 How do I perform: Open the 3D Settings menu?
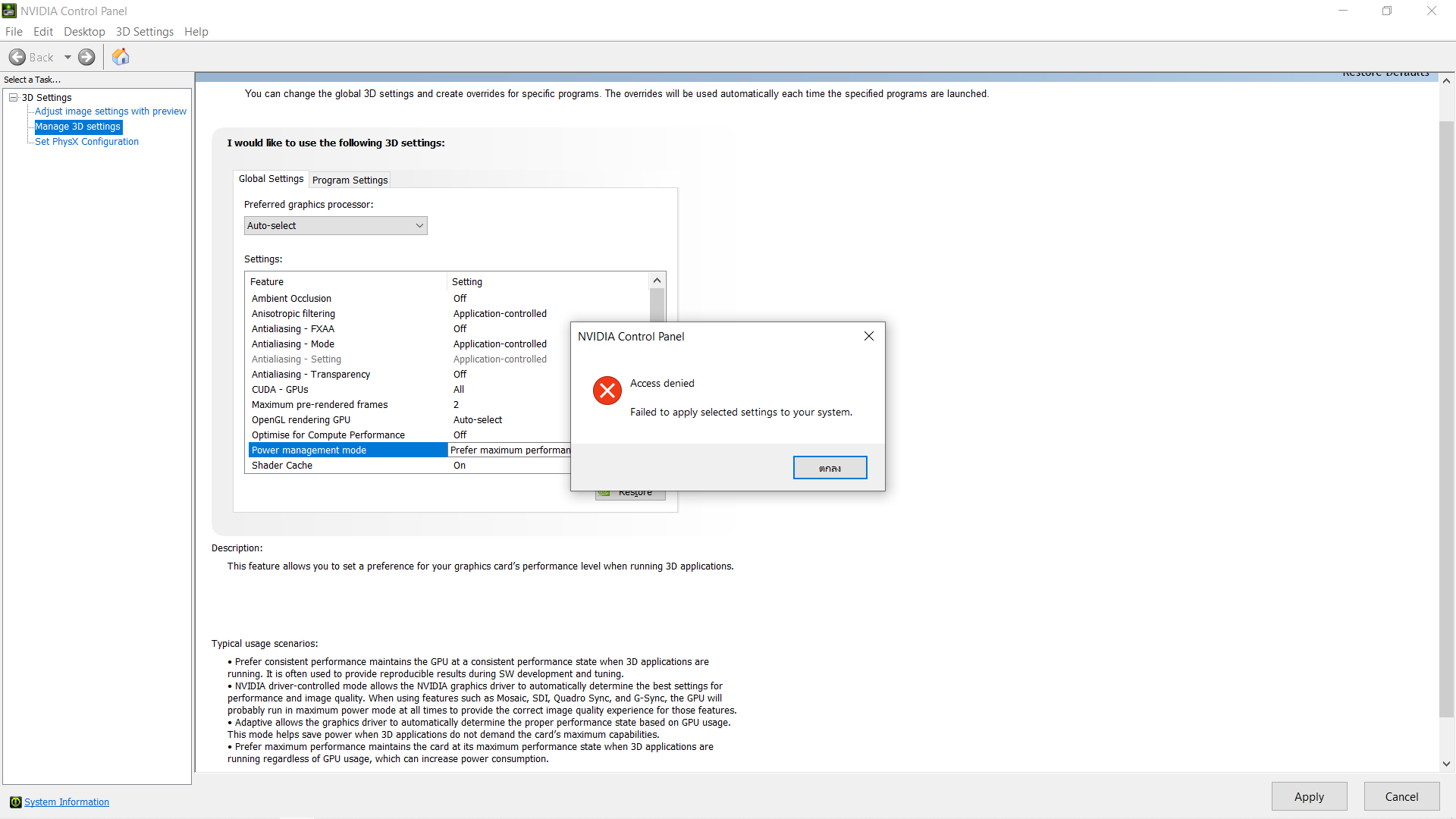point(145,32)
